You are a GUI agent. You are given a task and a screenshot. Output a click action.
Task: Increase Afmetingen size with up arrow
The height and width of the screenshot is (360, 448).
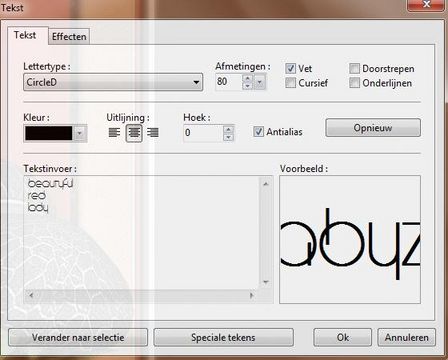(247, 78)
